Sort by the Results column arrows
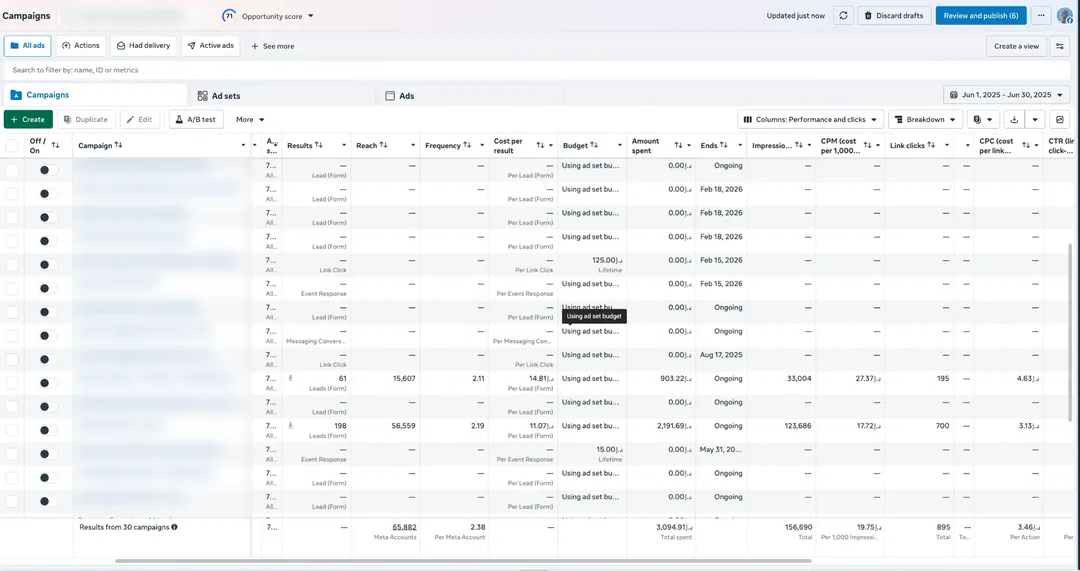The image size is (1080, 571). tap(319, 145)
